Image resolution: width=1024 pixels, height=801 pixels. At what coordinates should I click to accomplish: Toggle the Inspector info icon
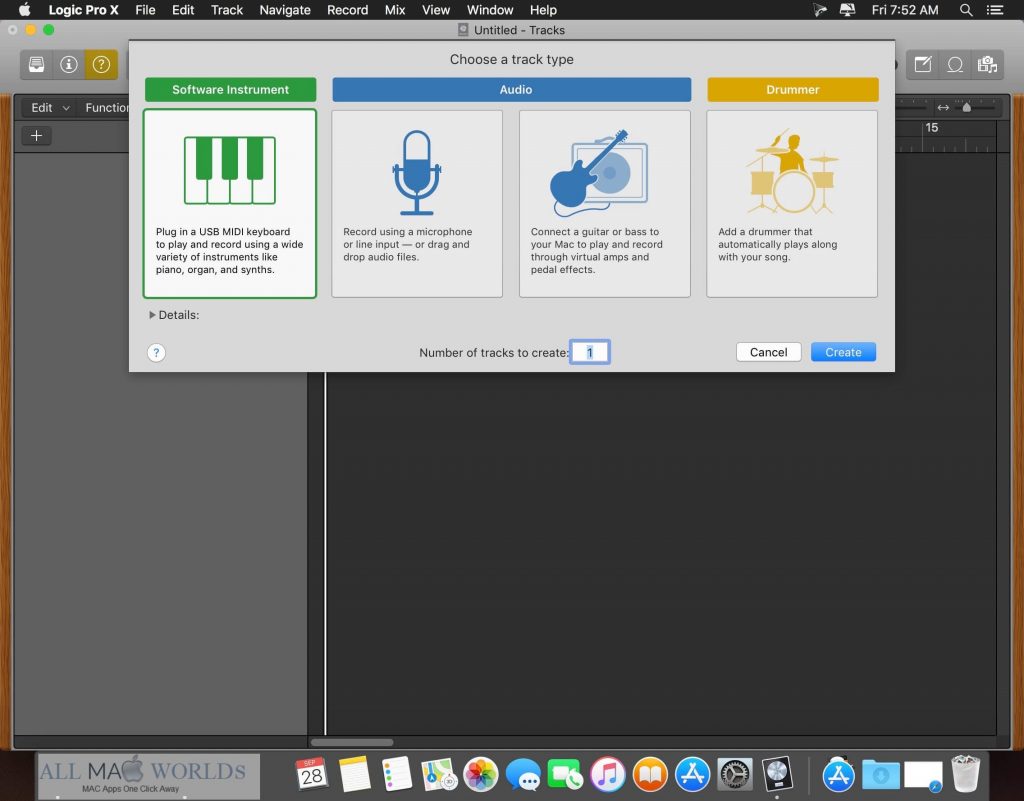tap(69, 65)
